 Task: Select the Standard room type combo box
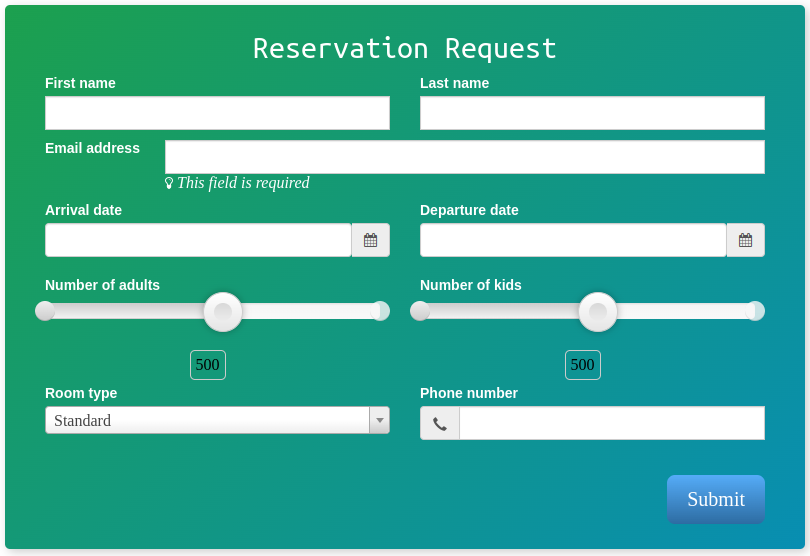[217, 420]
